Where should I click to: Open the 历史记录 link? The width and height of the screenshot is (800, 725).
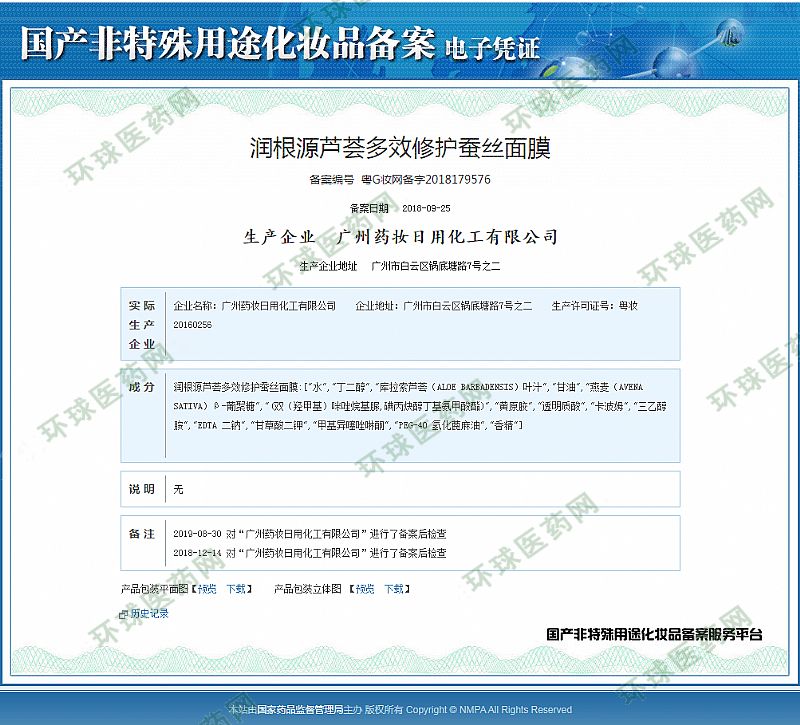coord(150,614)
